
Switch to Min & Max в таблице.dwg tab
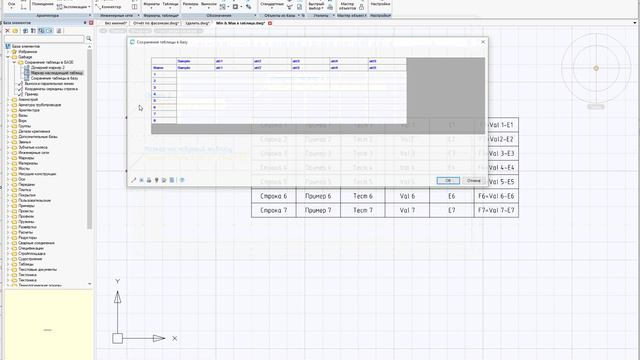point(240,23)
